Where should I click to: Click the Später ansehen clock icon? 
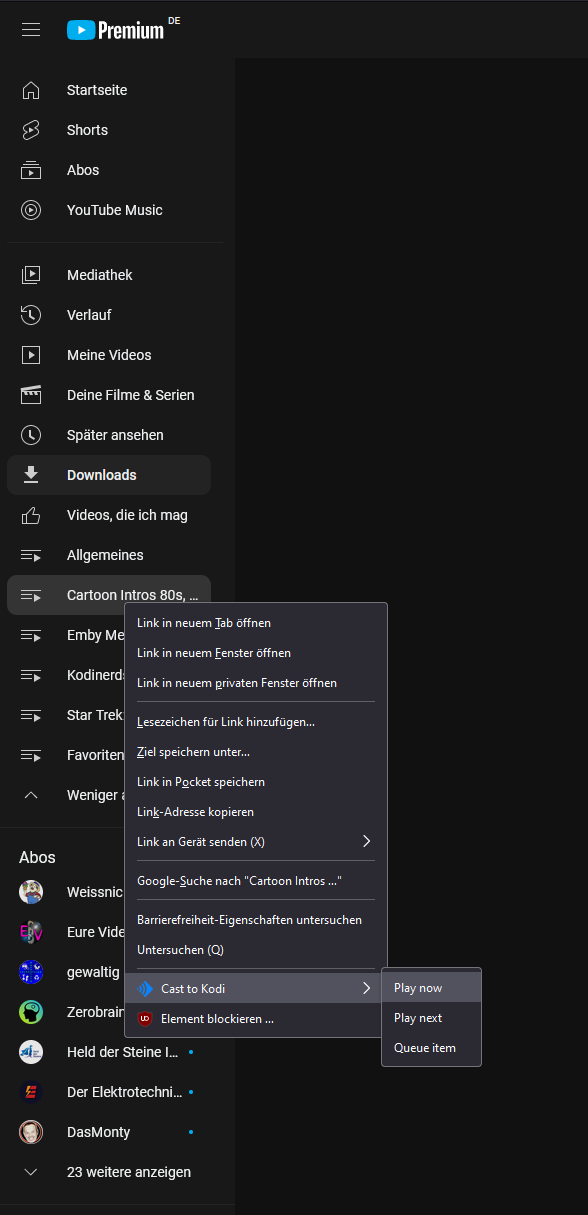tap(31, 435)
